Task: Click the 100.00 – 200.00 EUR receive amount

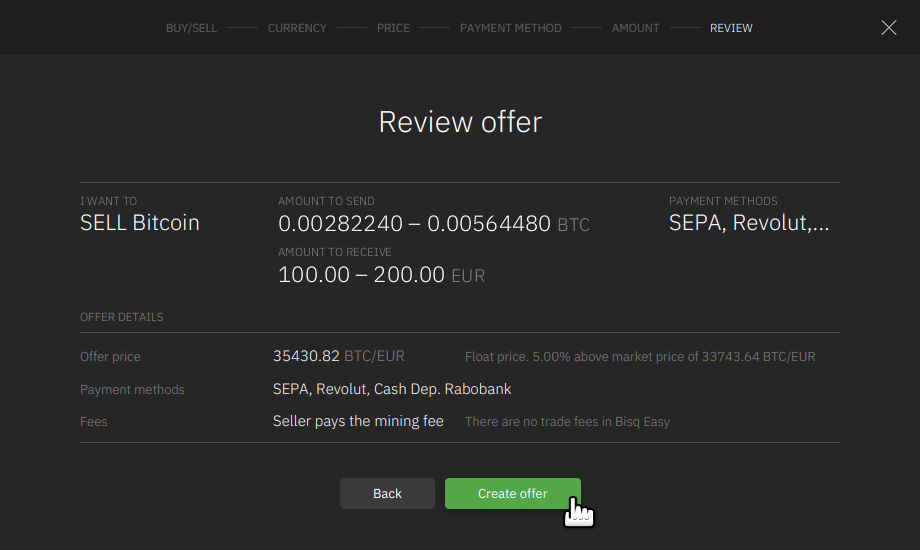Action: click(x=381, y=275)
